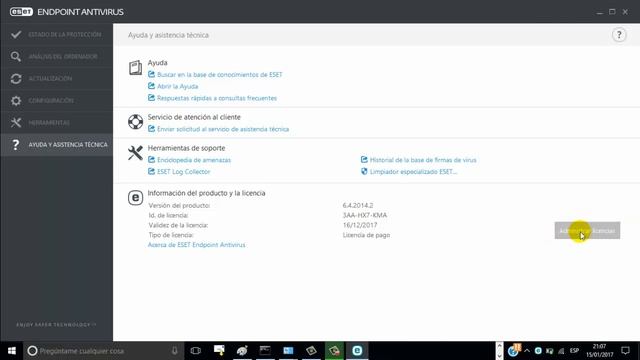
Task: Click license ID value 3AA-HX7-KMA
Action: [365, 215]
